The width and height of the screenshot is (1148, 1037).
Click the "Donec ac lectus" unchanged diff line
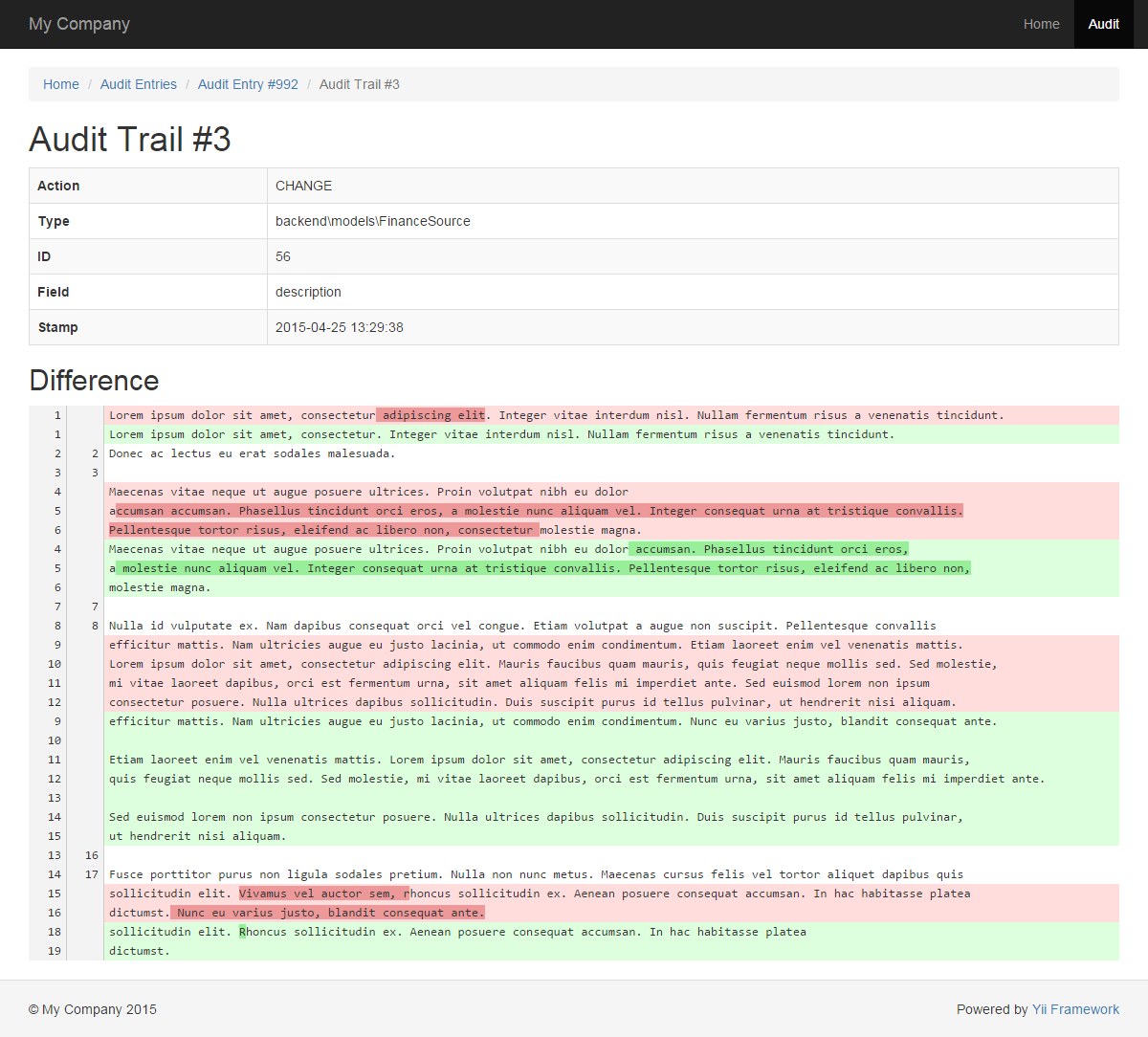(x=251, y=453)
